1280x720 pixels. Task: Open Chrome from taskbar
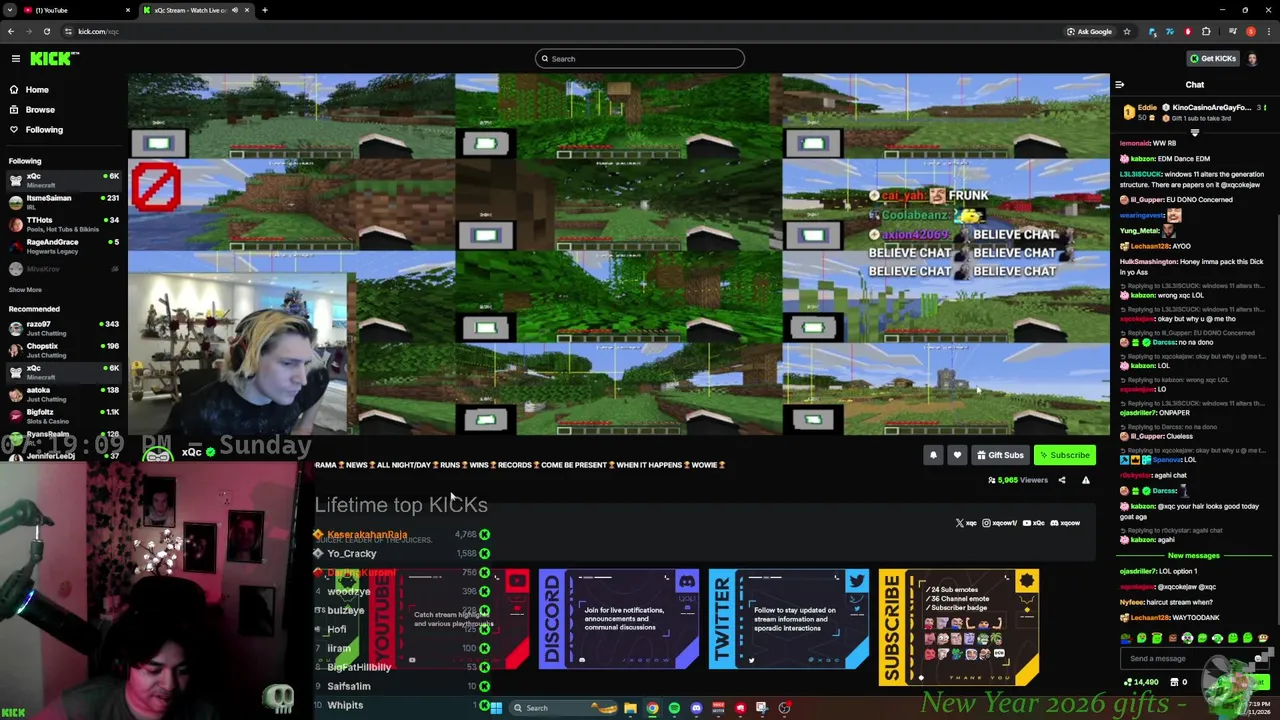652,708
